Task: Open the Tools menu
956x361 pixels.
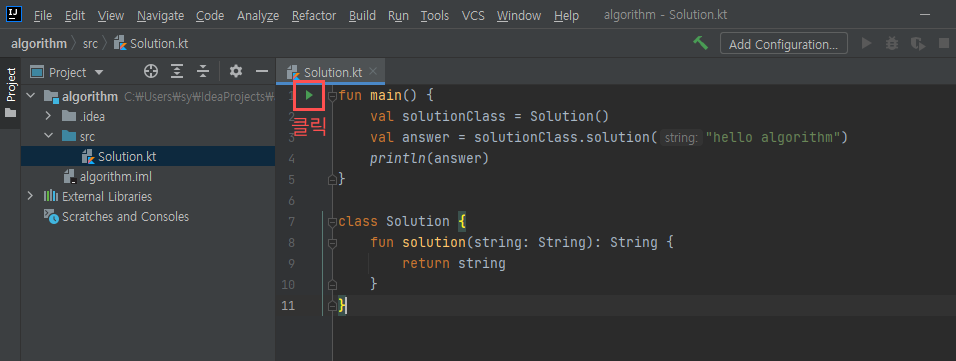Action: (435, 15)
